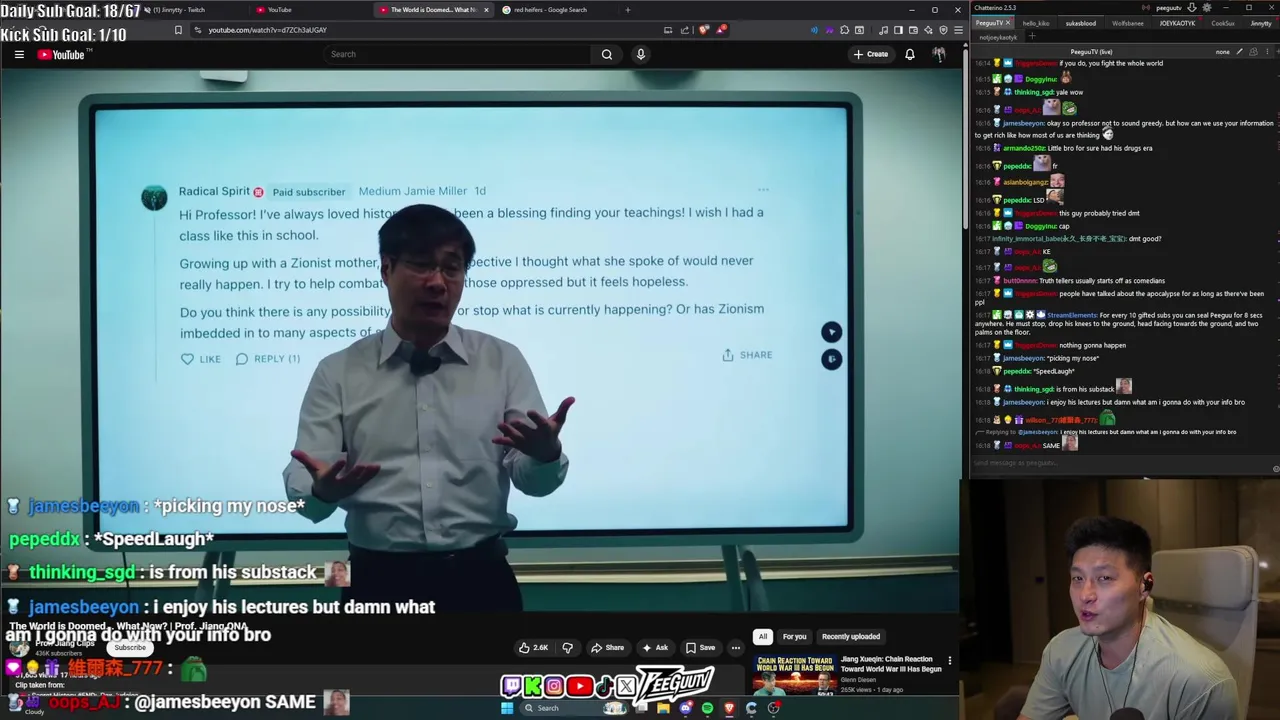Switch to the sukasblood Chatterino tab

pos(1081,23)
